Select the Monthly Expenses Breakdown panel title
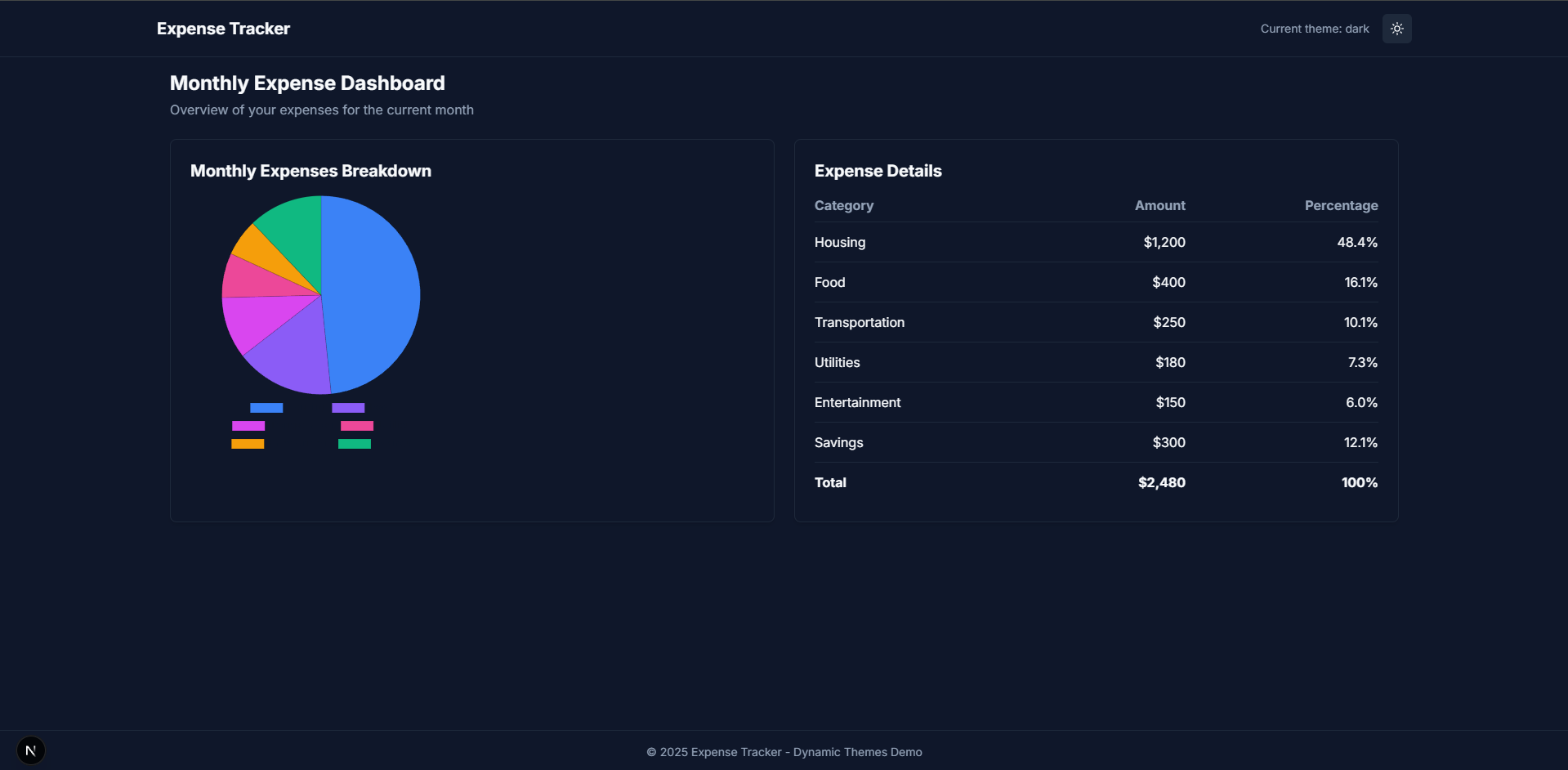Image resolution: width=1568 pixels, height=770 pixels. [x=310, y=171]
